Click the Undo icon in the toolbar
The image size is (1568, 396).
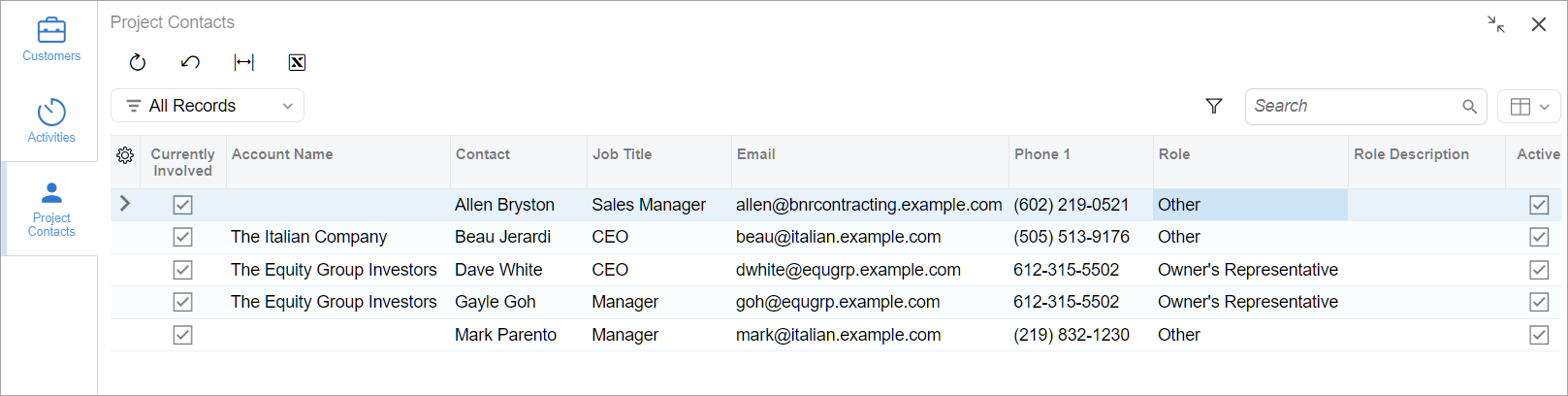pyautogui.click(x=190, y=62)
